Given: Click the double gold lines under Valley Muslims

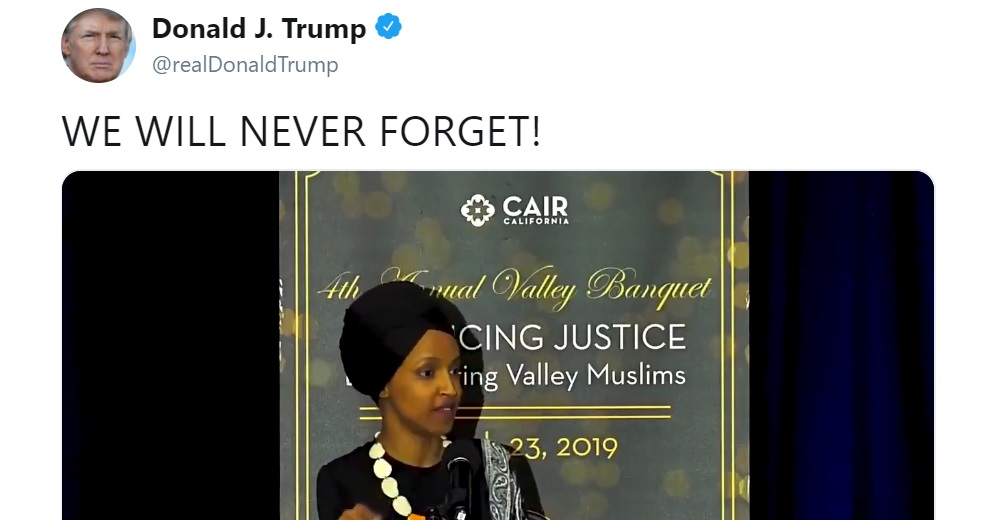Looking at the screenshot, I should (x=515, y=412).
